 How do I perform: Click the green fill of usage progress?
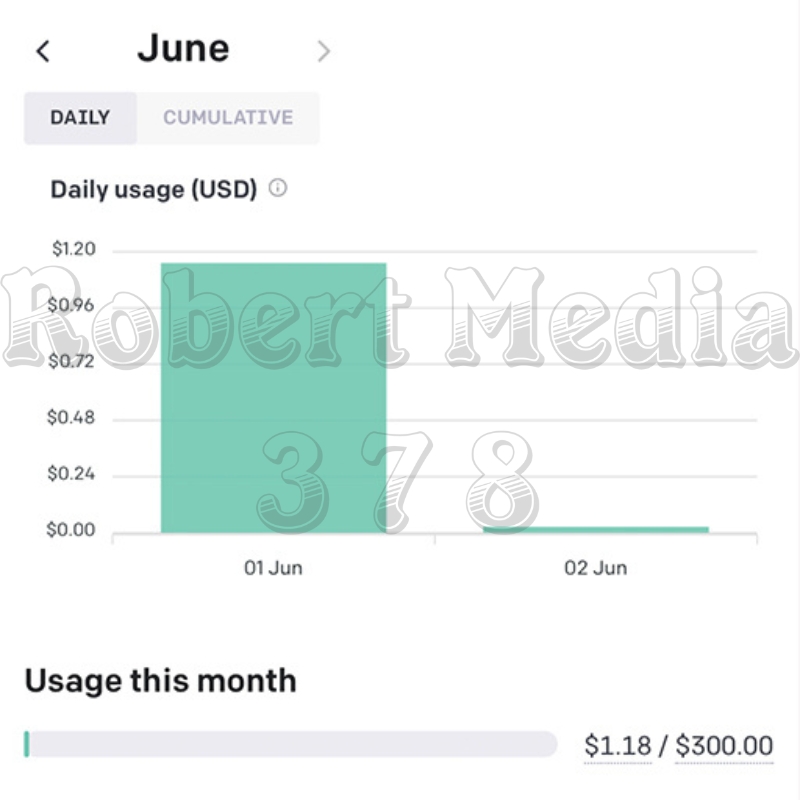[x=27, y=744]
